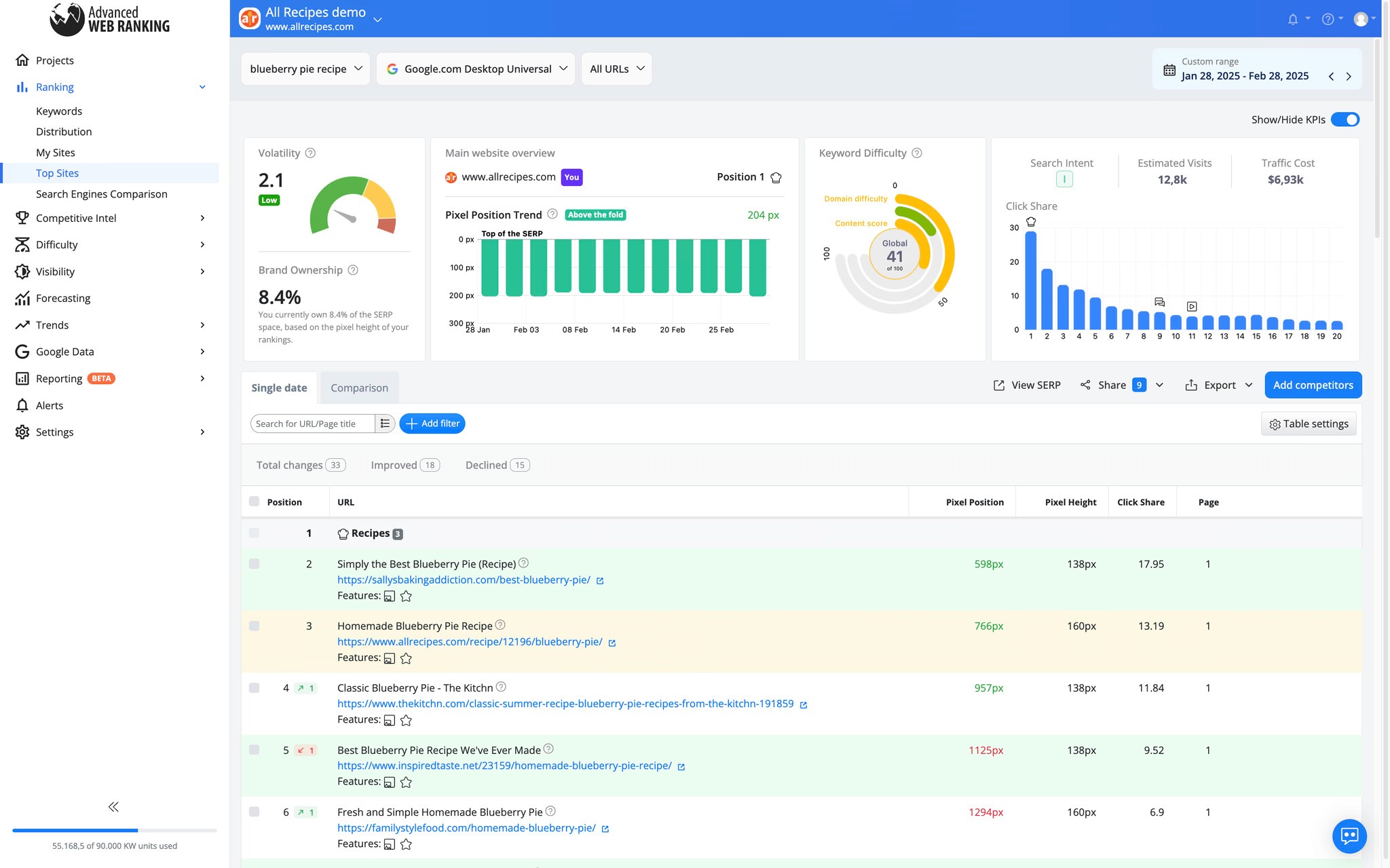Open Distribution under Ranking in the sidebar
Viewport: 1390px width, 868px height.
point(64,131)
